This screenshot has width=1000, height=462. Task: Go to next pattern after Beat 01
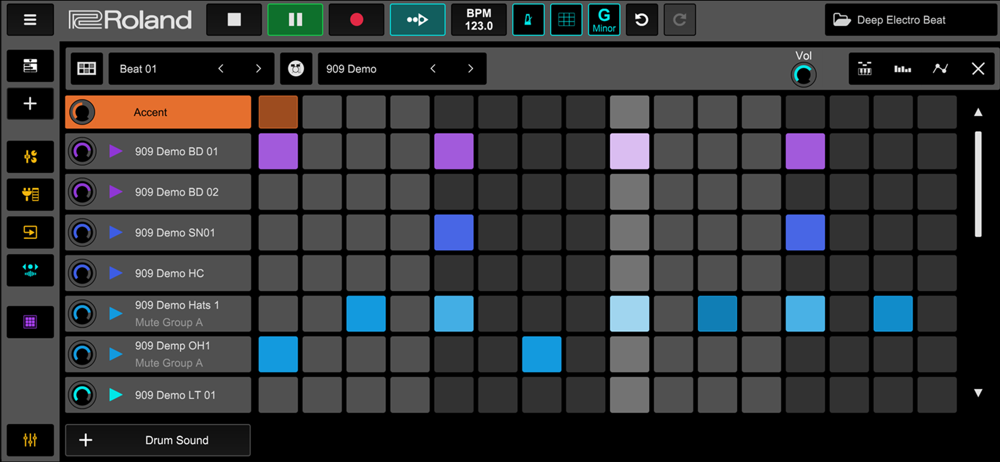point(258,69)
